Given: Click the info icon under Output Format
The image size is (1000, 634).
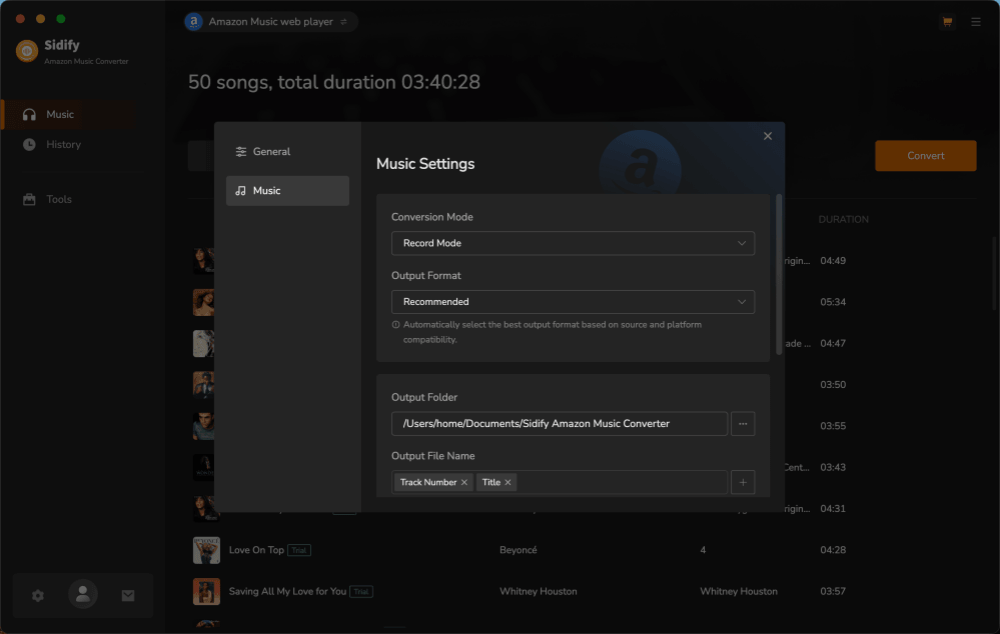Looking at the screenshot, I should 395,325.
